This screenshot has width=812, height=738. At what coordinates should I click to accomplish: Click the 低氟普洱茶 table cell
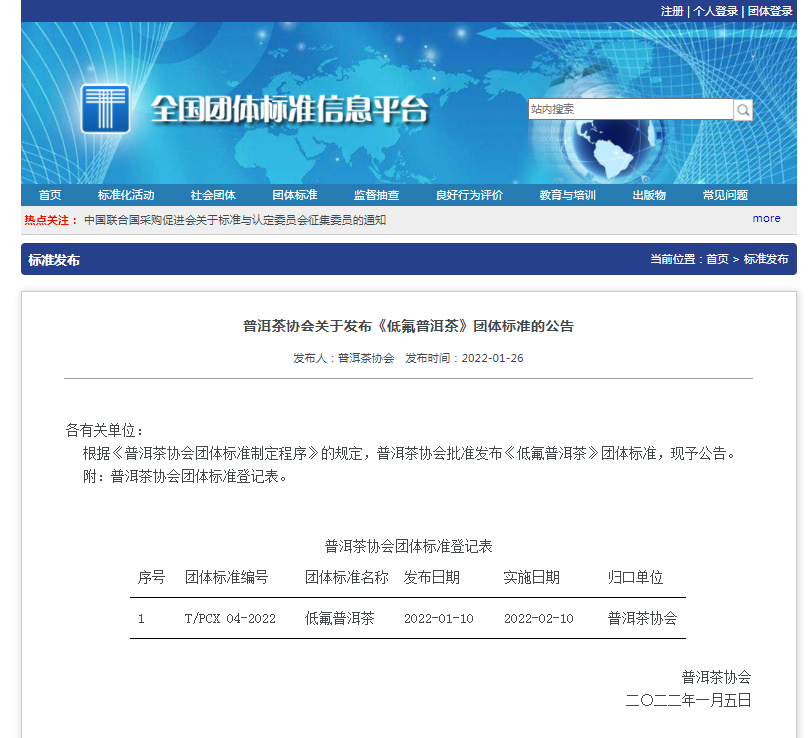pyautogui.click(x=340, y=618)
